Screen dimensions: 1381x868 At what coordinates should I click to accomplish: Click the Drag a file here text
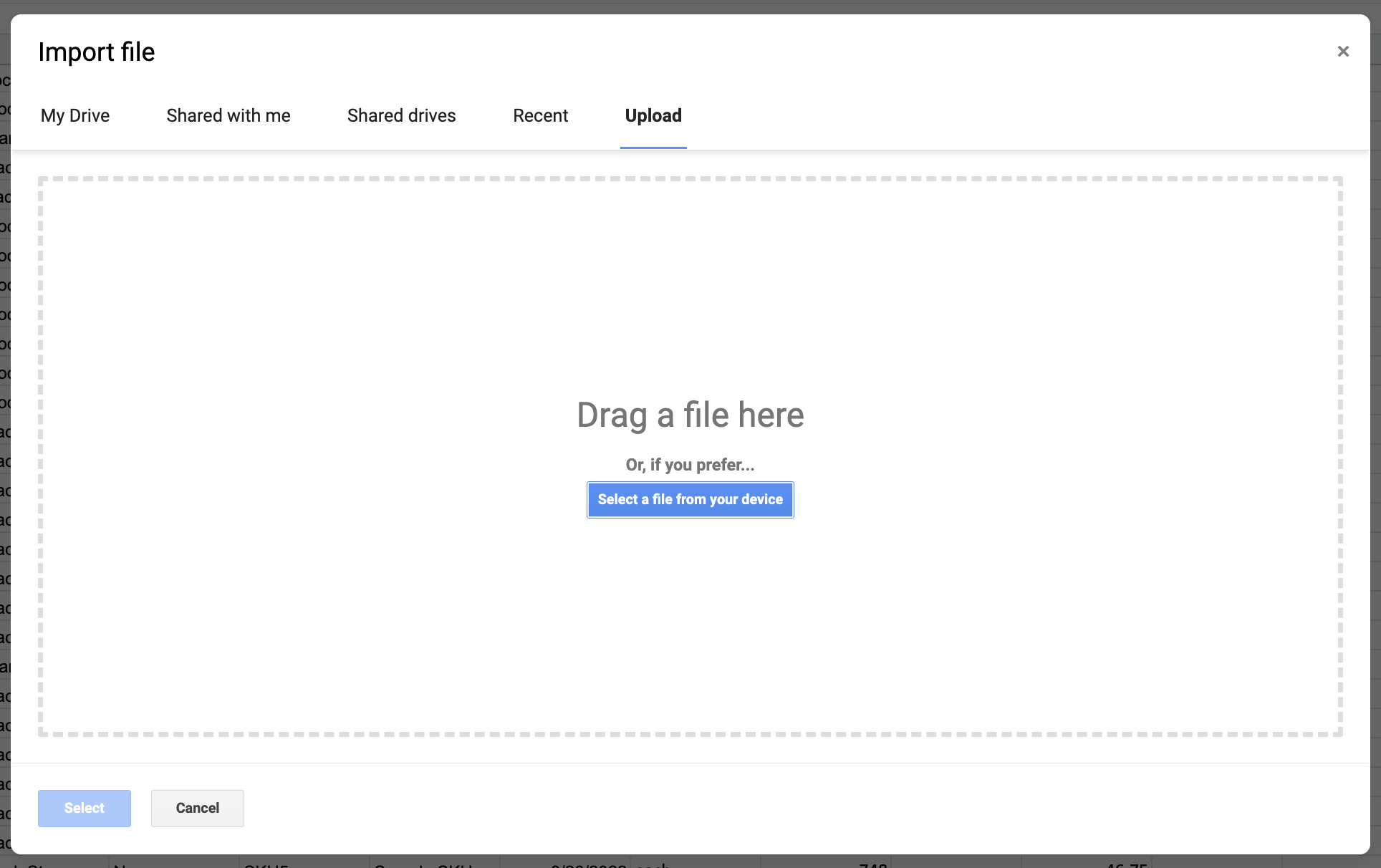pyautogui.click(x=690, y=415)
